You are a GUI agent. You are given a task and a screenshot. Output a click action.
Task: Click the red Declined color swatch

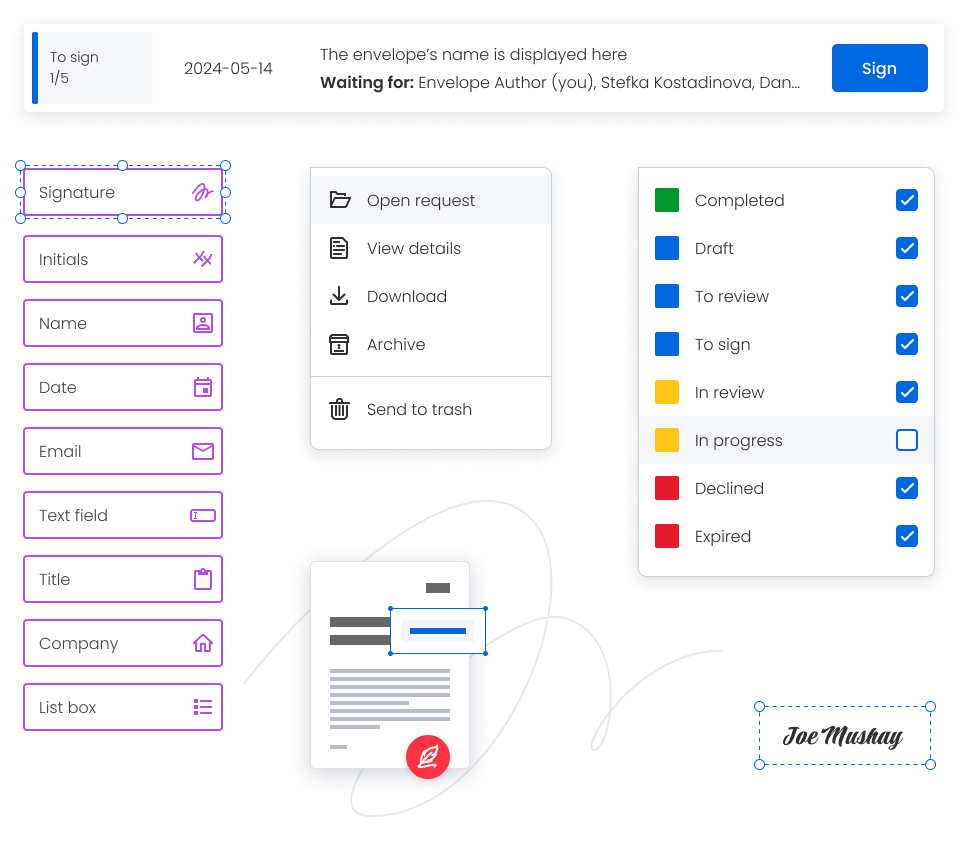tap(667, 488)
